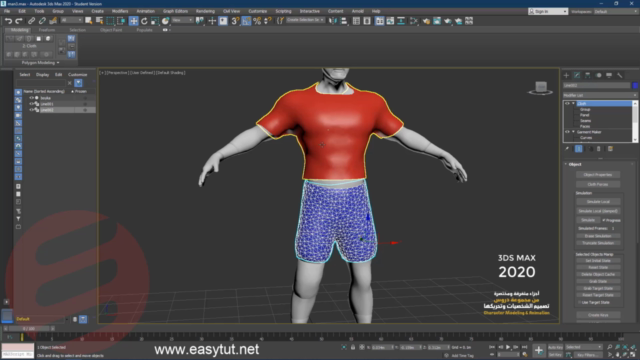The width and height of the screenshot is (640, 360).
Task: Click the Reset State button
Action: point(598,267)
